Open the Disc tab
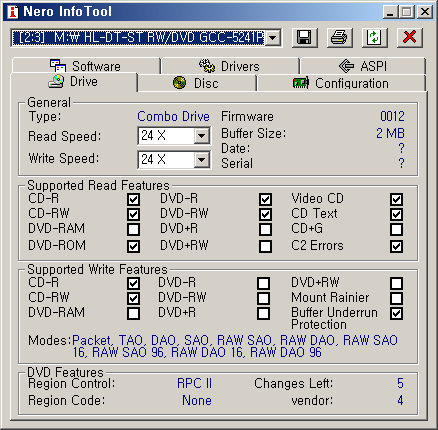438x430 pixels. [197, 83]
